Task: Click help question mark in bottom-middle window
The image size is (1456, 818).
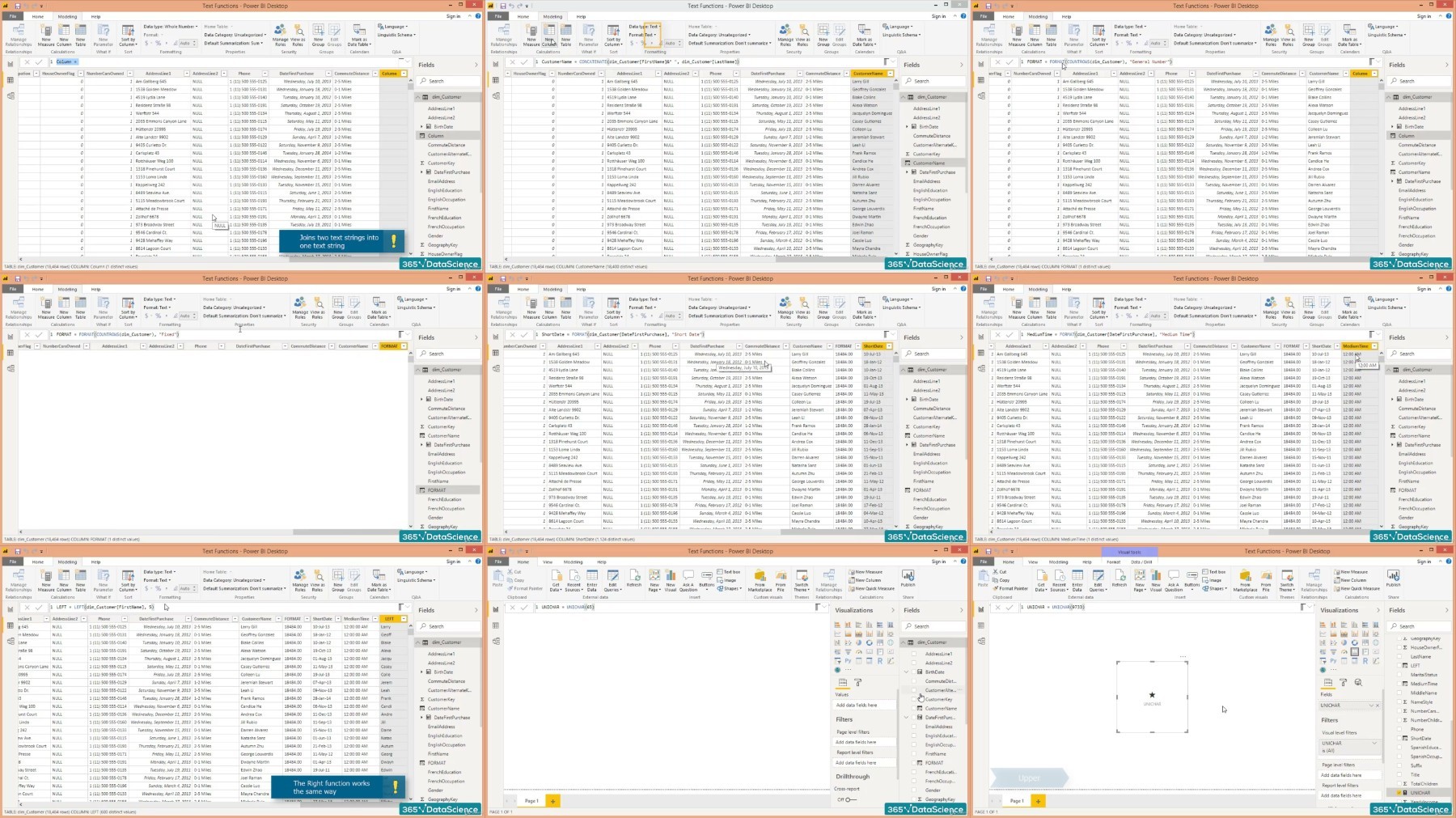Action: pos(963,562)
